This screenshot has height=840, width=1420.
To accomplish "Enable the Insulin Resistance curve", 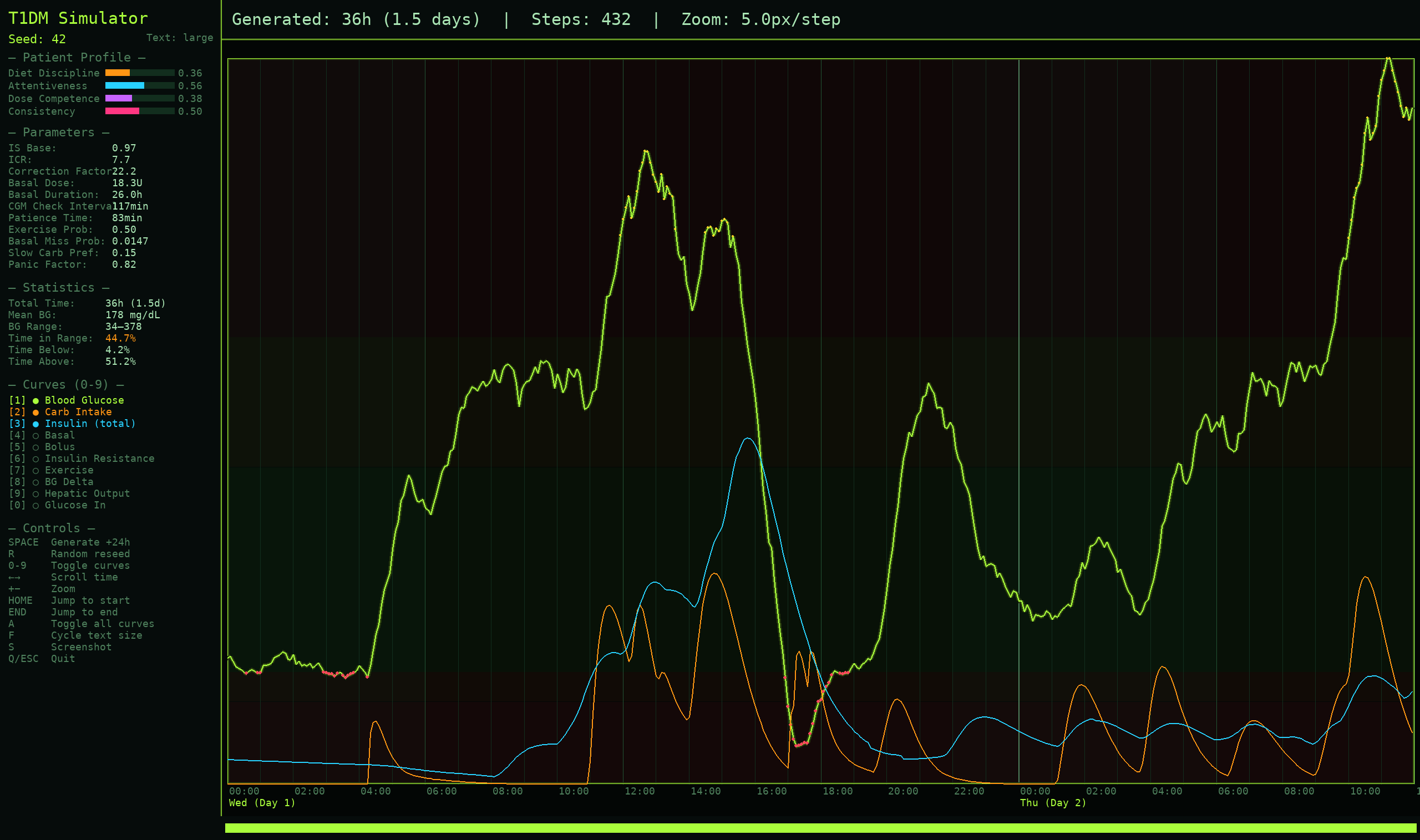I will 82,459.
